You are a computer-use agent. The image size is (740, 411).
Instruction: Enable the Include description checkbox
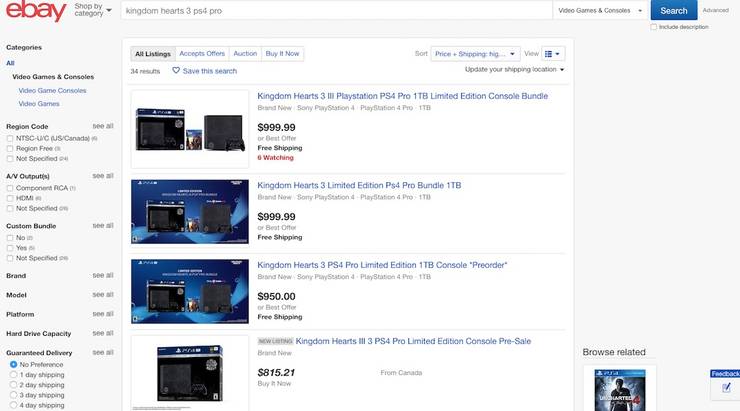654,27
